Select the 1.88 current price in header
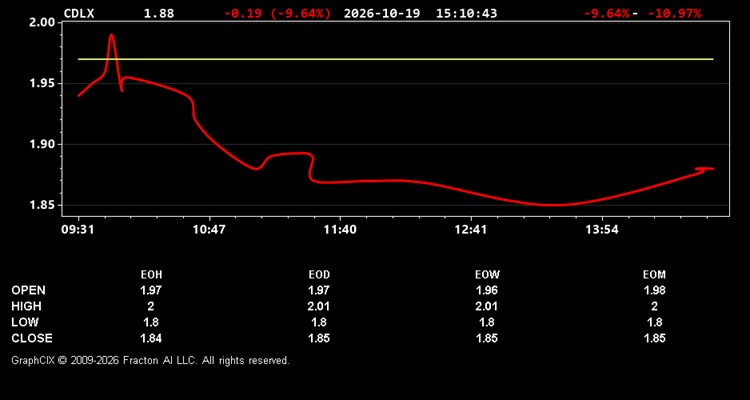Viewport: 750px width, 400px height. click(159, 13)
